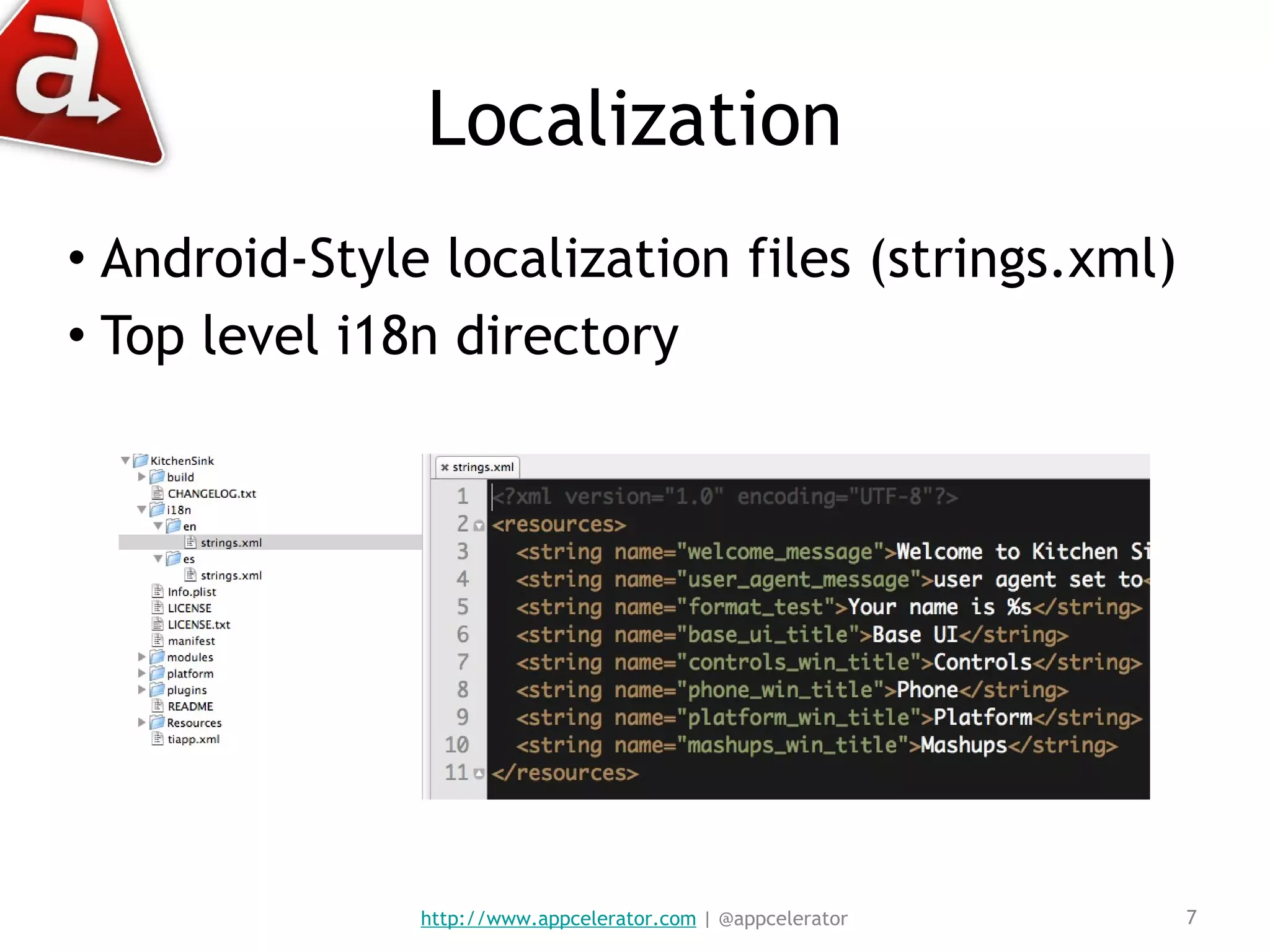Click the file icon of strings.xml under en
Screen dimensions: 1270x952
[190, 542]
